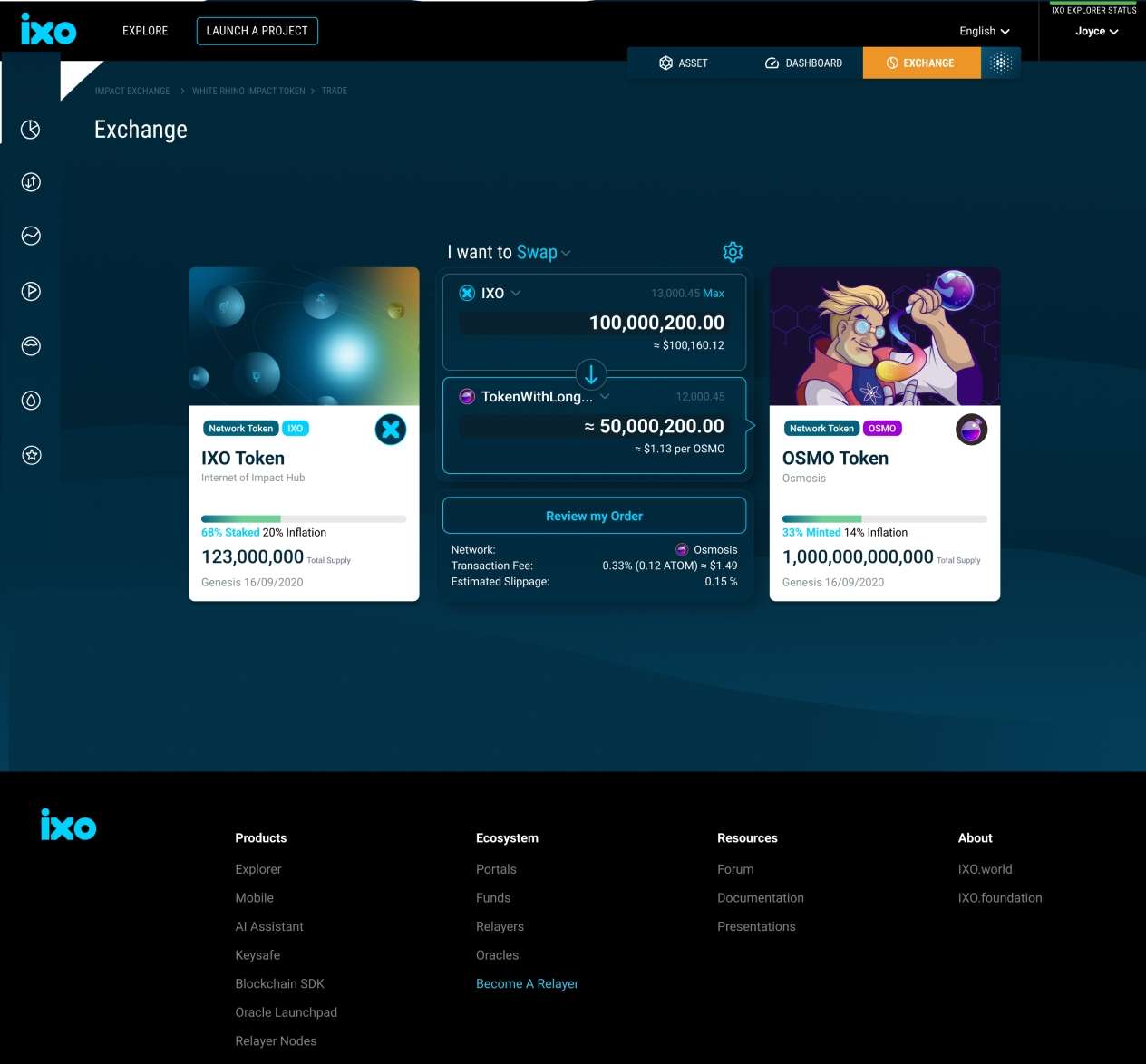Select the swap arrows icon in the left sidebar
1146x1064 pixels.
[x=31, y=182]
